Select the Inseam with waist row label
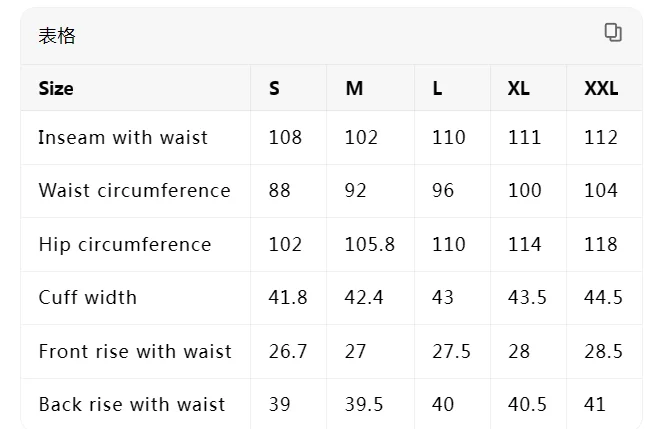This screenshot has height=429, width=655. (123, 137)
